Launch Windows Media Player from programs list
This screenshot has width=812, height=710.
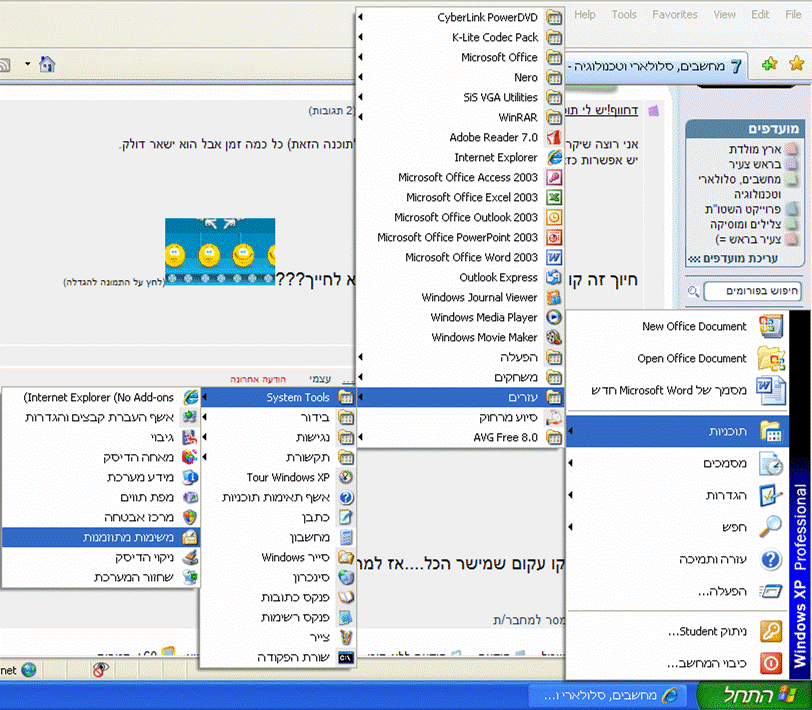click(x=554, y=317)
